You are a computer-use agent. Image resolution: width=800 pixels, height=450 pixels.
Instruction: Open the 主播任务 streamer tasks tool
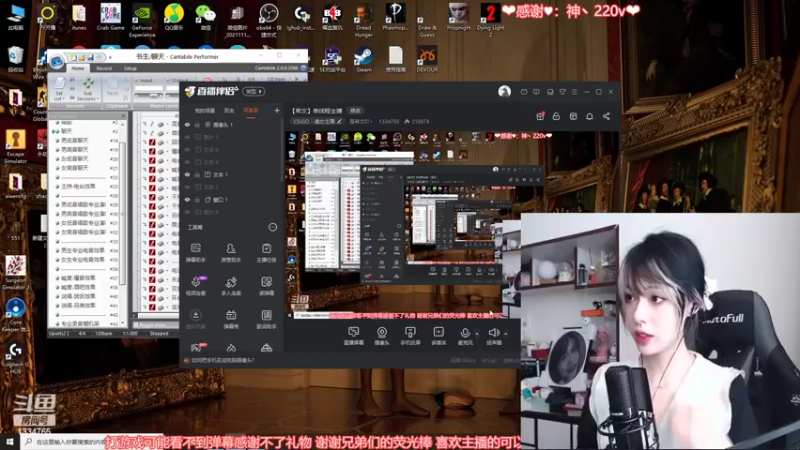(266, 253)
